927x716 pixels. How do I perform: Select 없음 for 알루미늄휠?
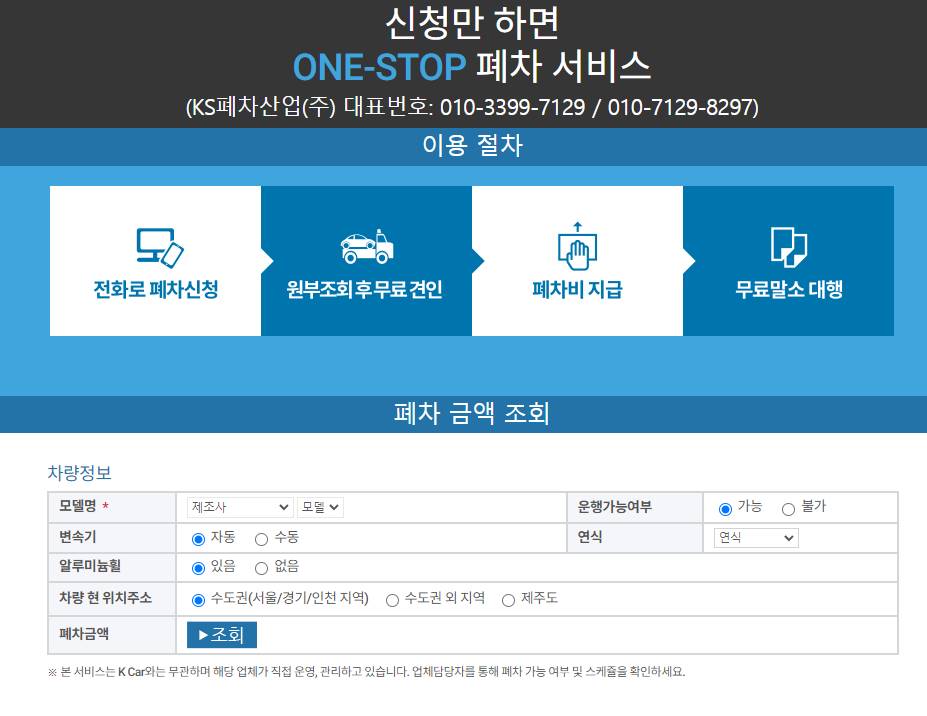click(x=261, y=568)
